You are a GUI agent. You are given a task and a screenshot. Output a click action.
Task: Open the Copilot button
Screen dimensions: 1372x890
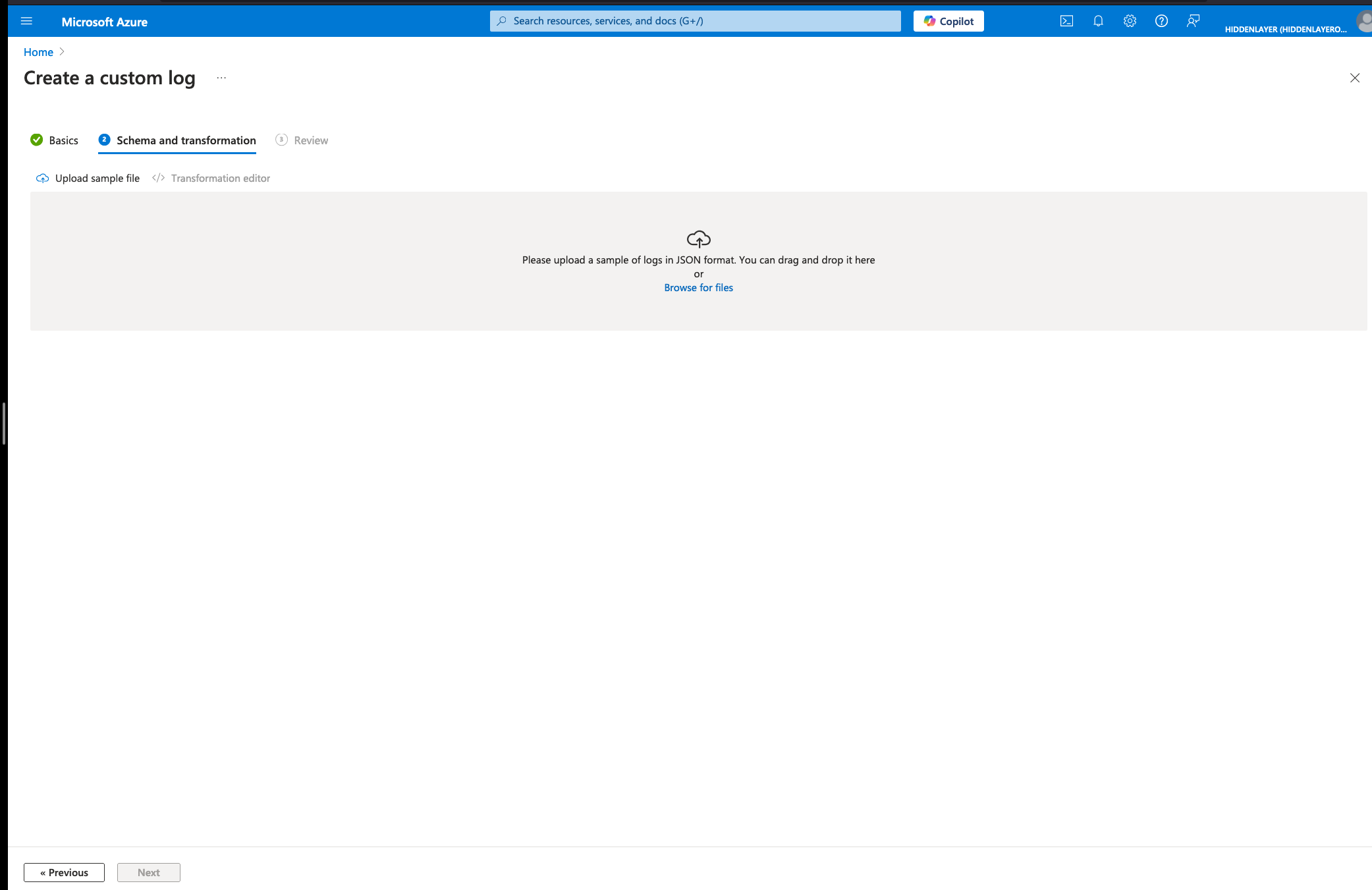948,21
